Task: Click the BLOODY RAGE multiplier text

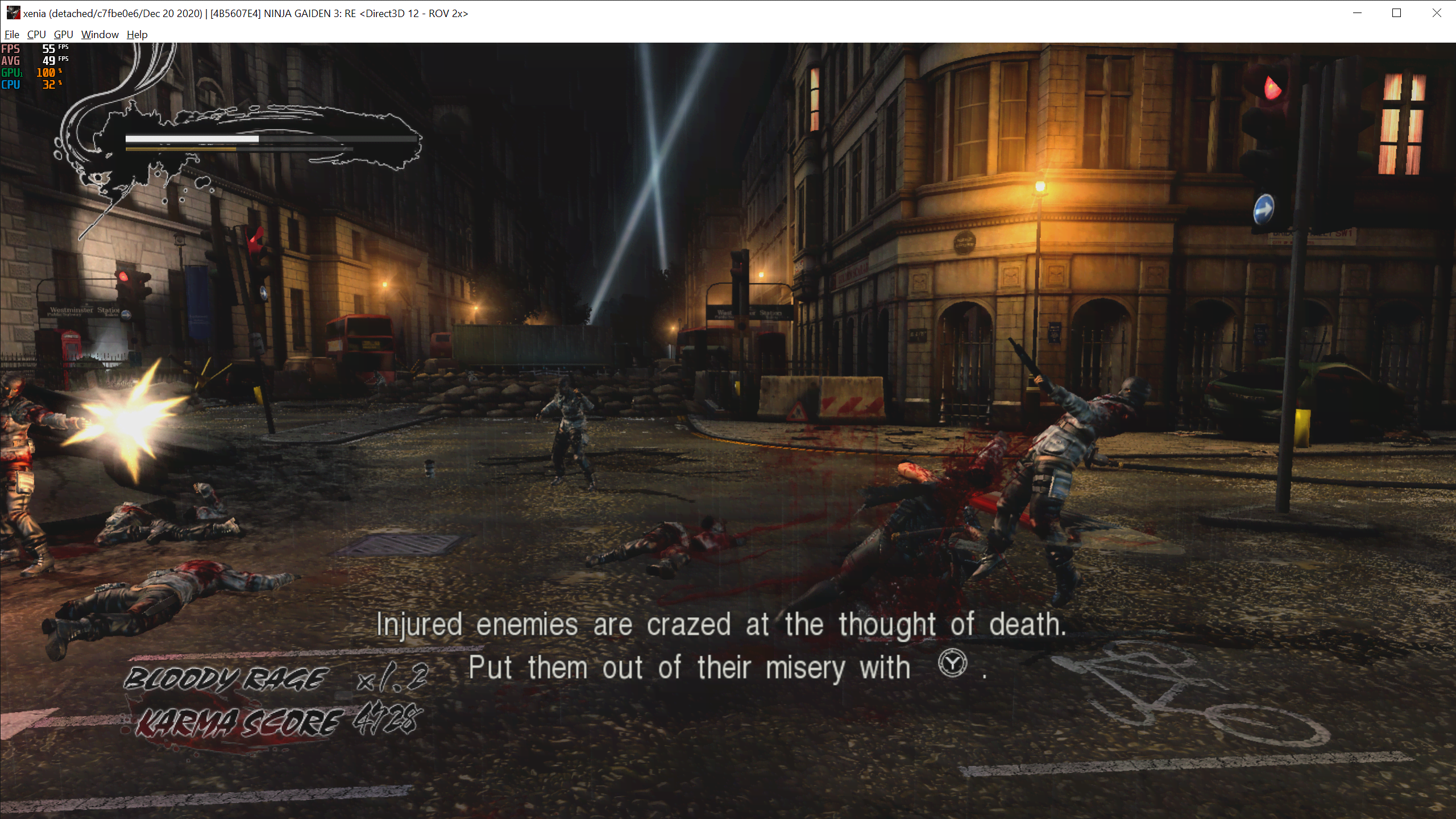Action: [276, 679]
